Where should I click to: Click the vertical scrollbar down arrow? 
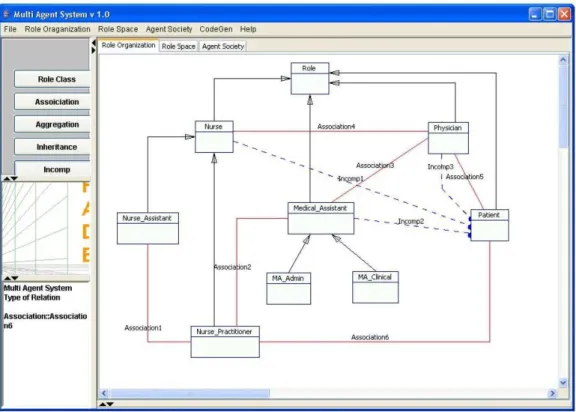coord(563,383)
